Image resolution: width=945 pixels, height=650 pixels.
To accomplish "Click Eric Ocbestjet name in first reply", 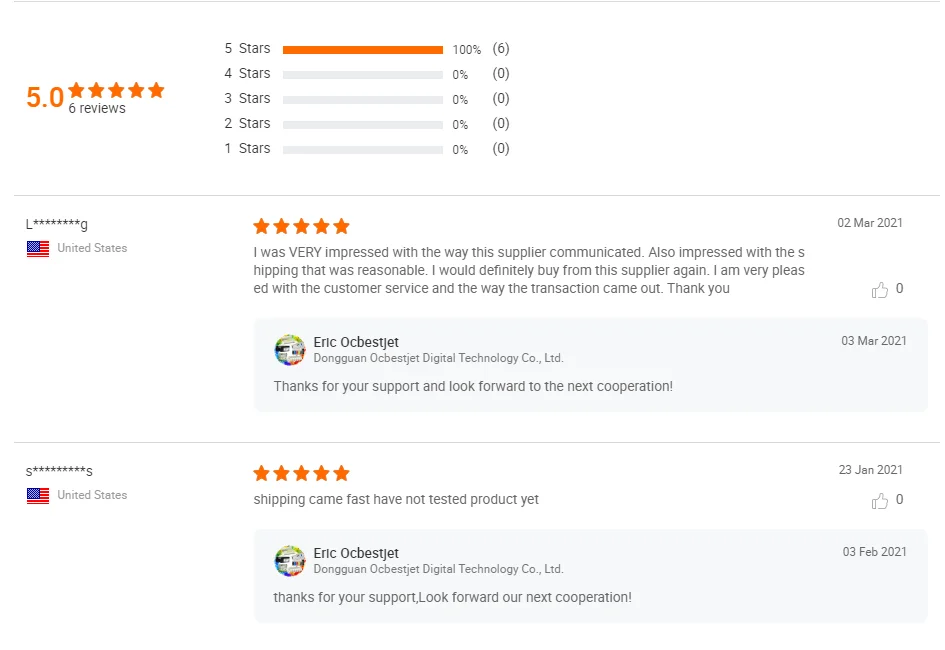I will pos(356,342).
